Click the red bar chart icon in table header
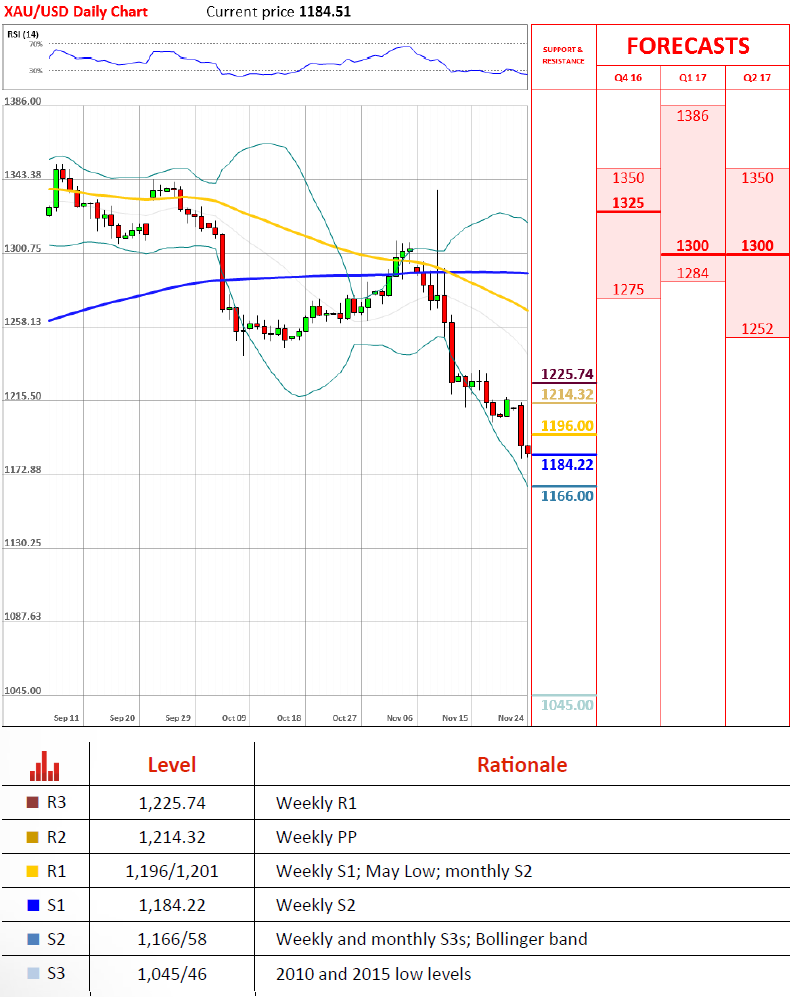 45,766
